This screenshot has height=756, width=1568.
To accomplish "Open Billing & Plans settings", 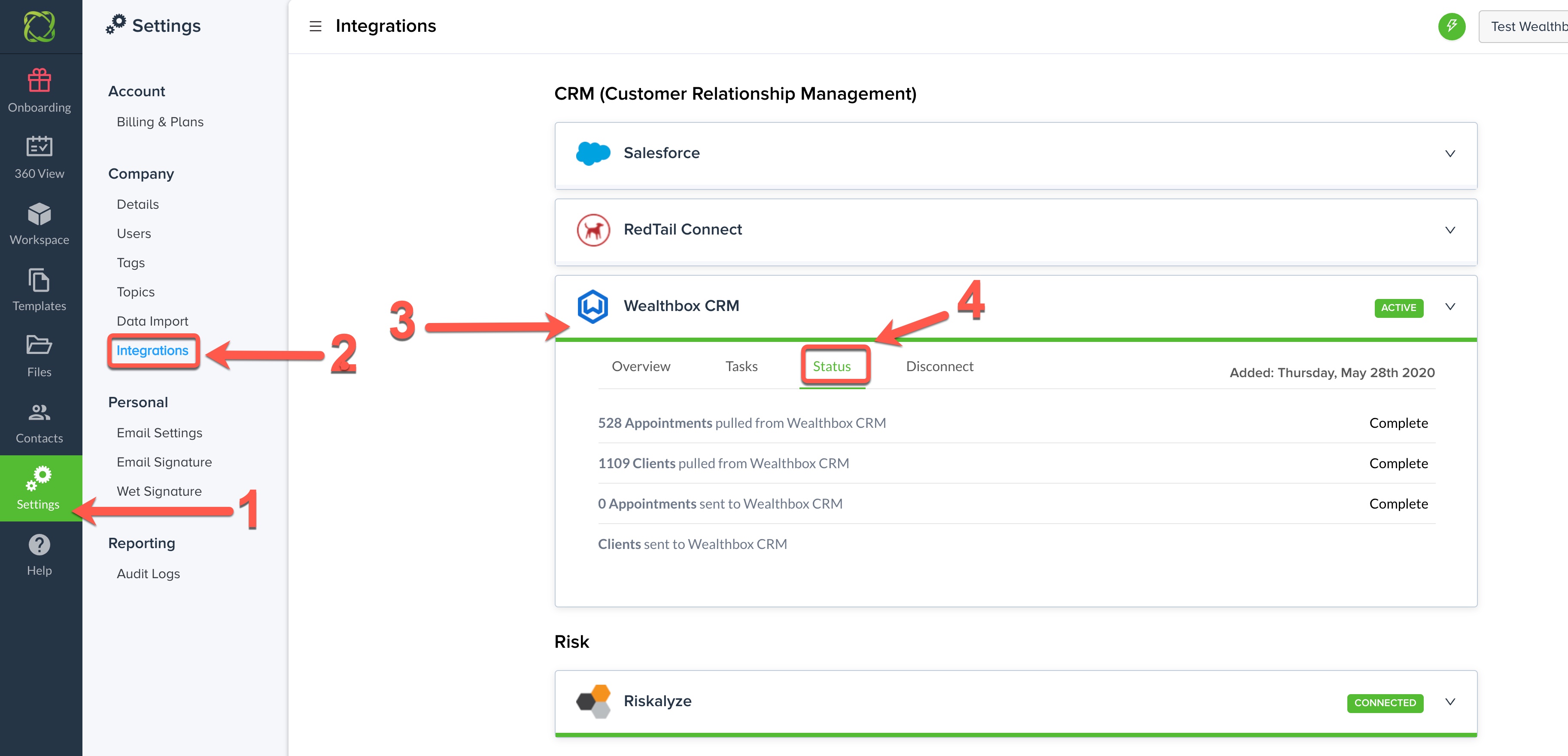I will coord(160,122).
